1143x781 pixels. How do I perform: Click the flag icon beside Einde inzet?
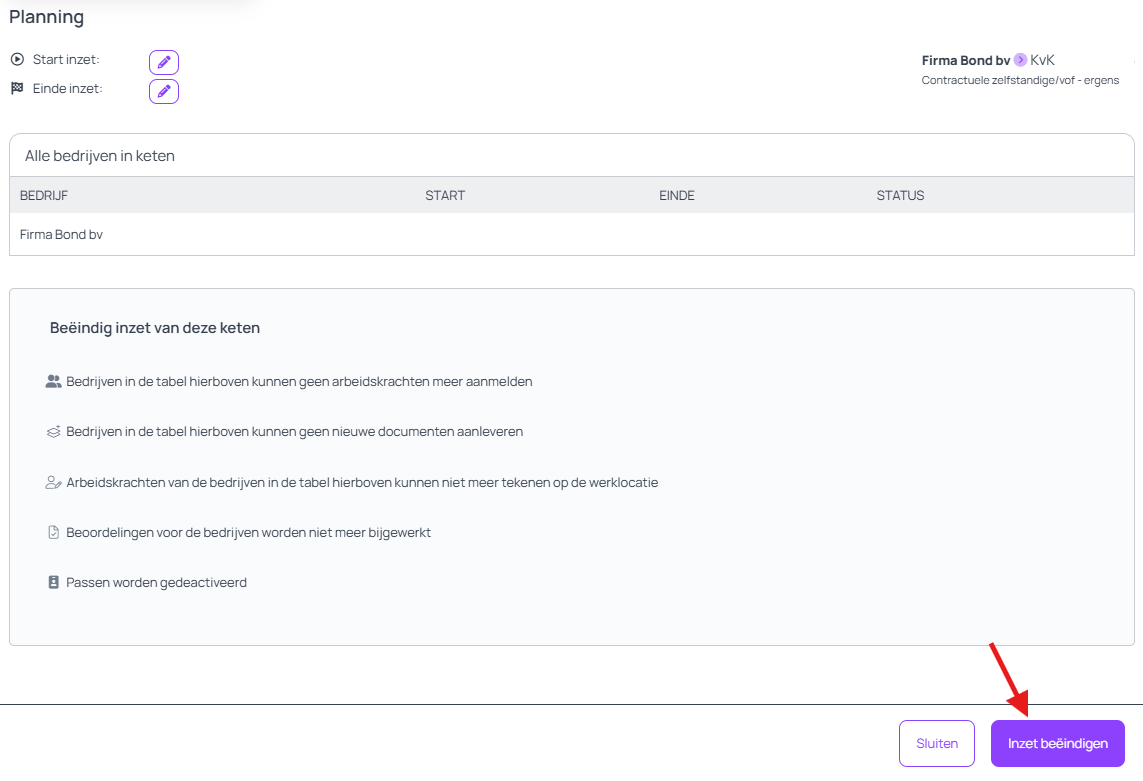pyautogui.click(x=17, y=89)
